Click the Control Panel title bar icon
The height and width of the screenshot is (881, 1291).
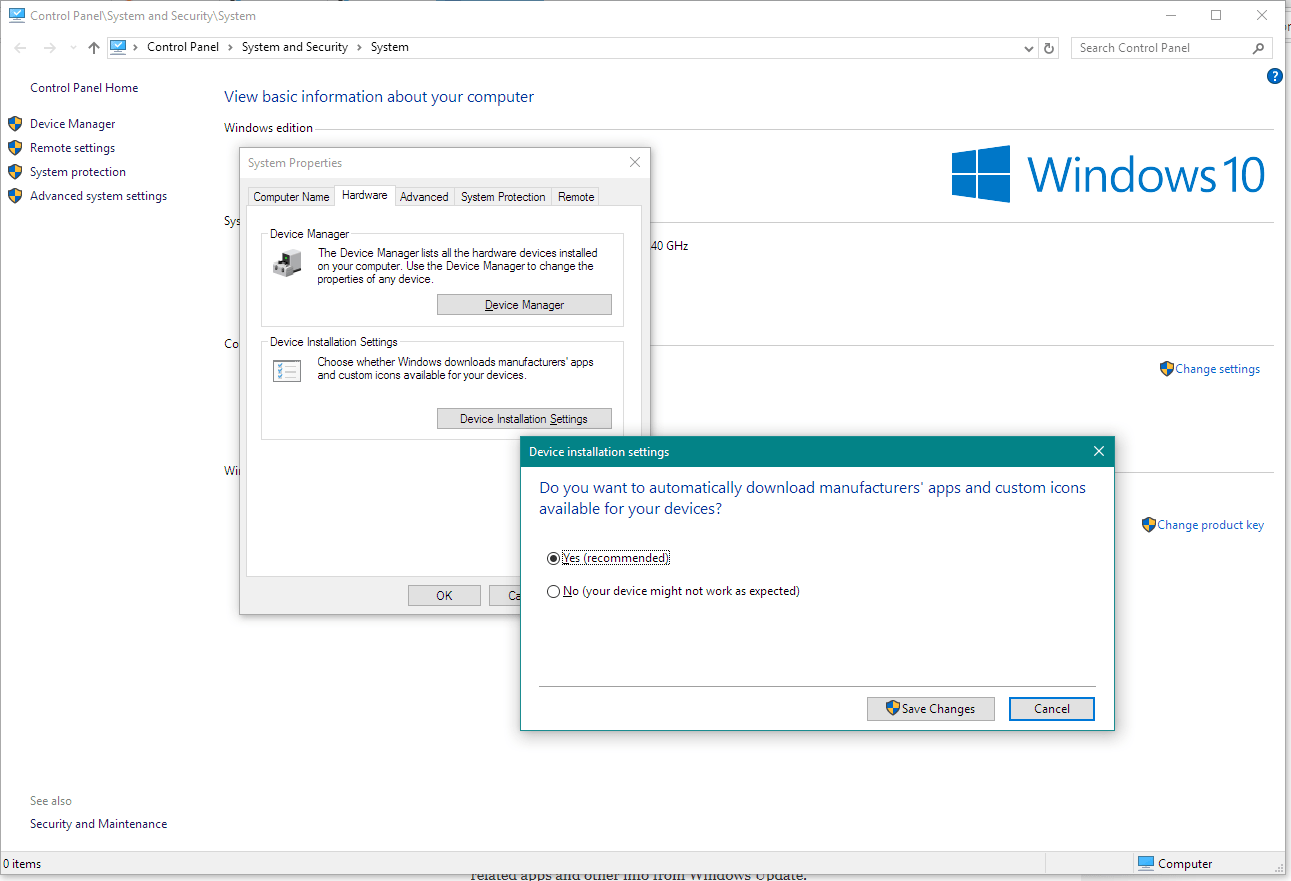click(16, 15)
